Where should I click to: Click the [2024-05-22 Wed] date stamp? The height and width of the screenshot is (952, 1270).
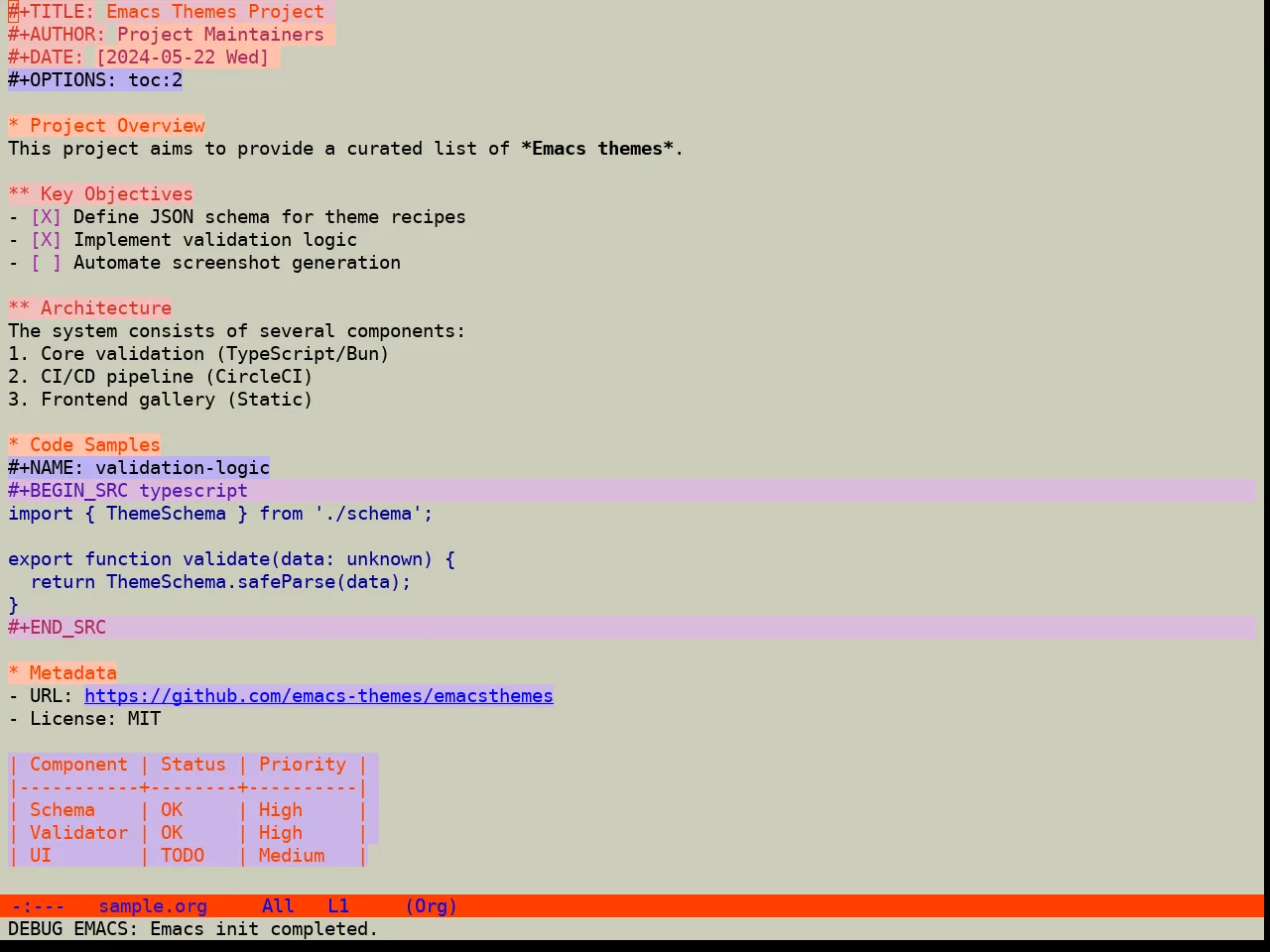[x=183, y=58]
